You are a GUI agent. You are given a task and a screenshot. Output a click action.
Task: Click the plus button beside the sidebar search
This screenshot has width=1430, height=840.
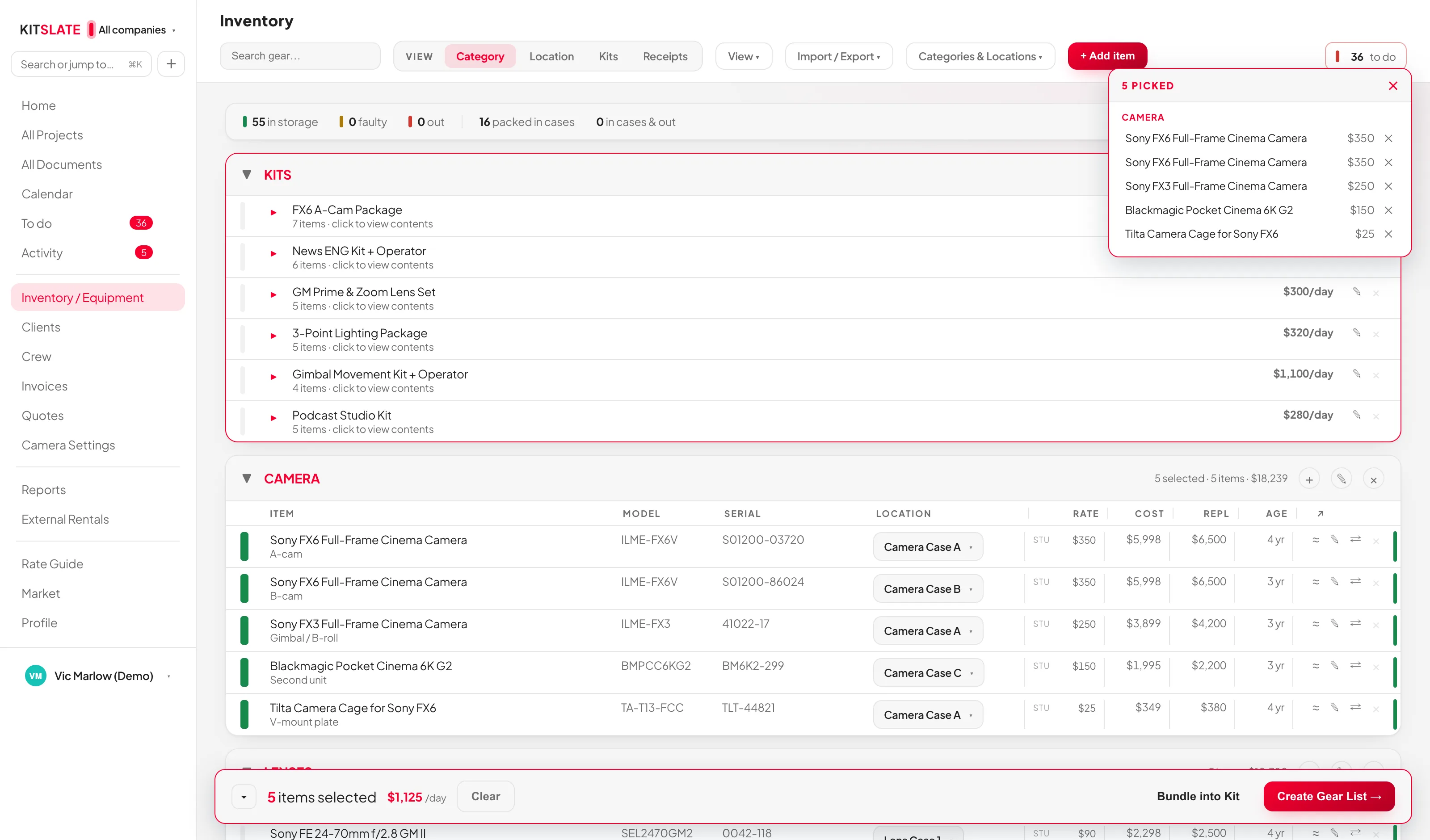[171, 64]
